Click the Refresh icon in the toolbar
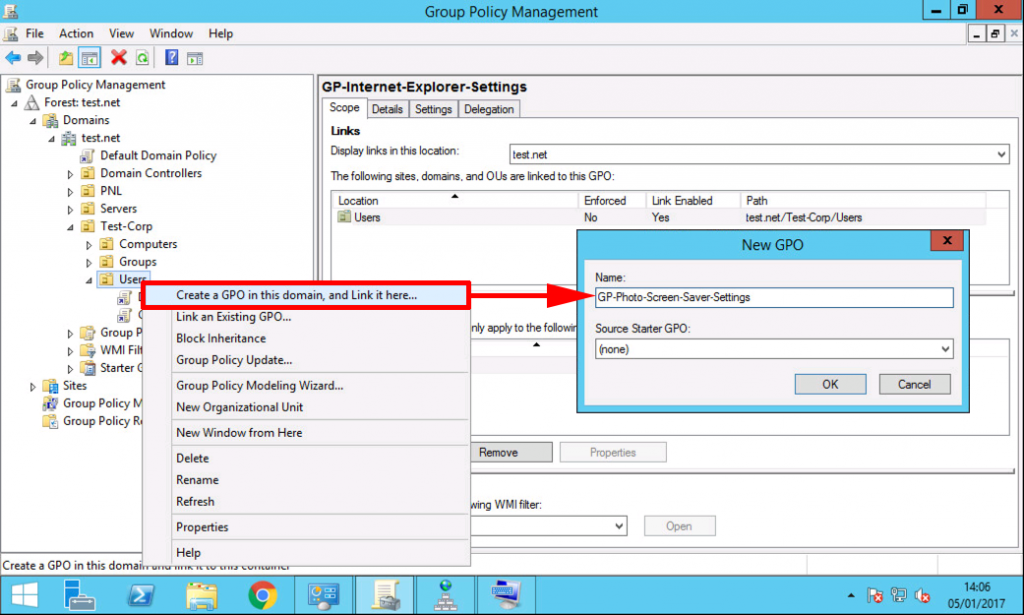 click(142, 57)
